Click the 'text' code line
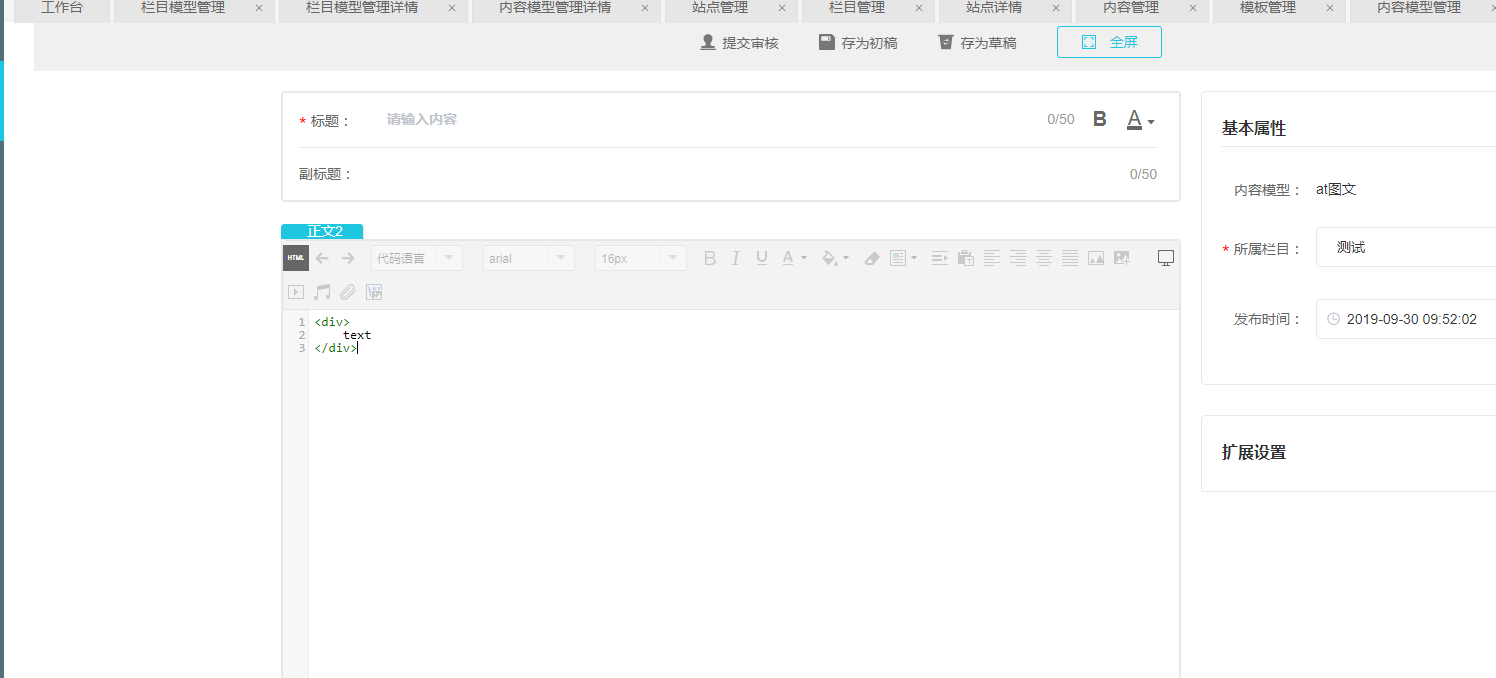This screenshot has height=678, width=1496. [357, 335]
